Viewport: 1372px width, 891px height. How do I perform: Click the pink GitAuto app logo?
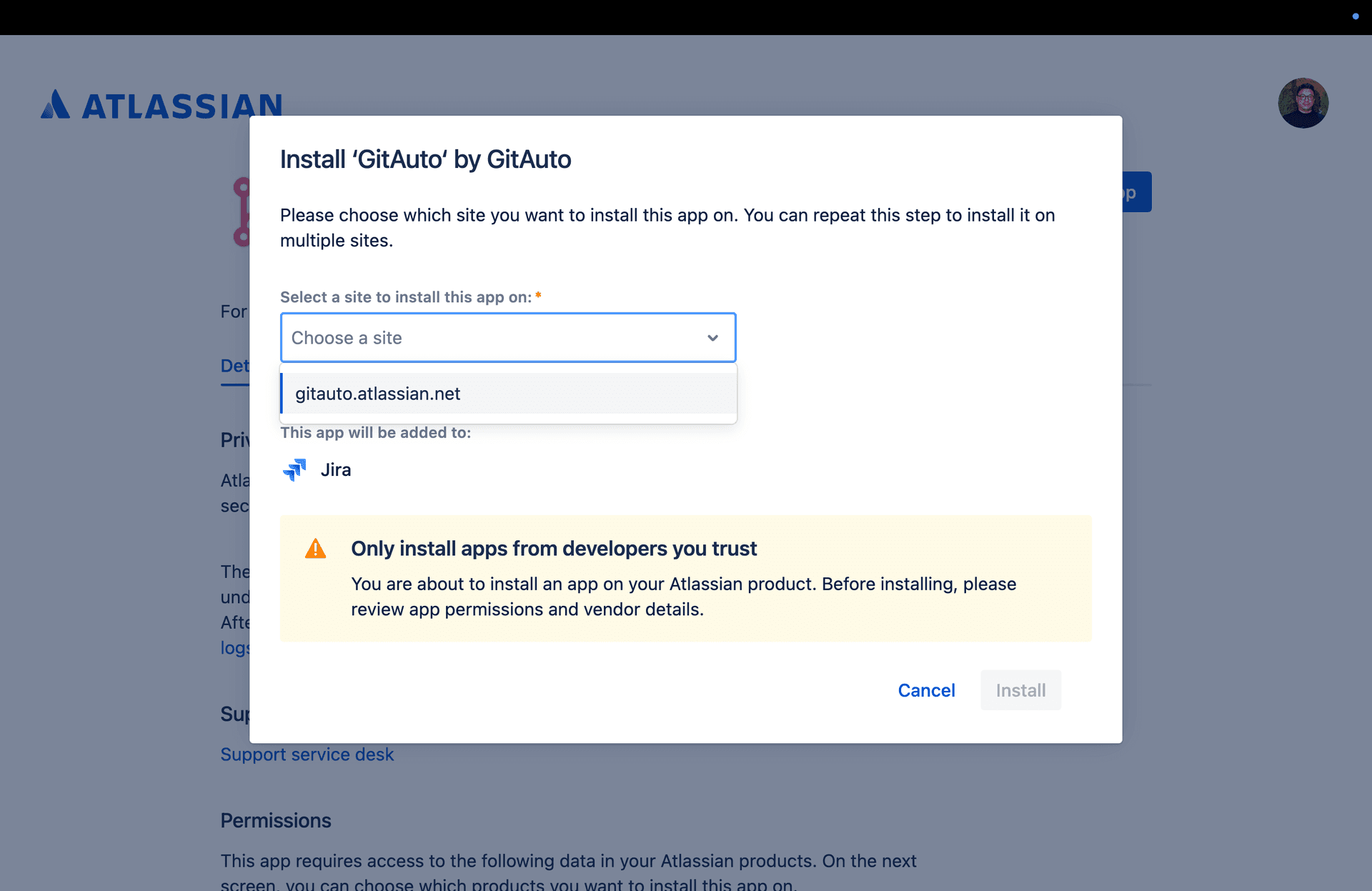243,211
